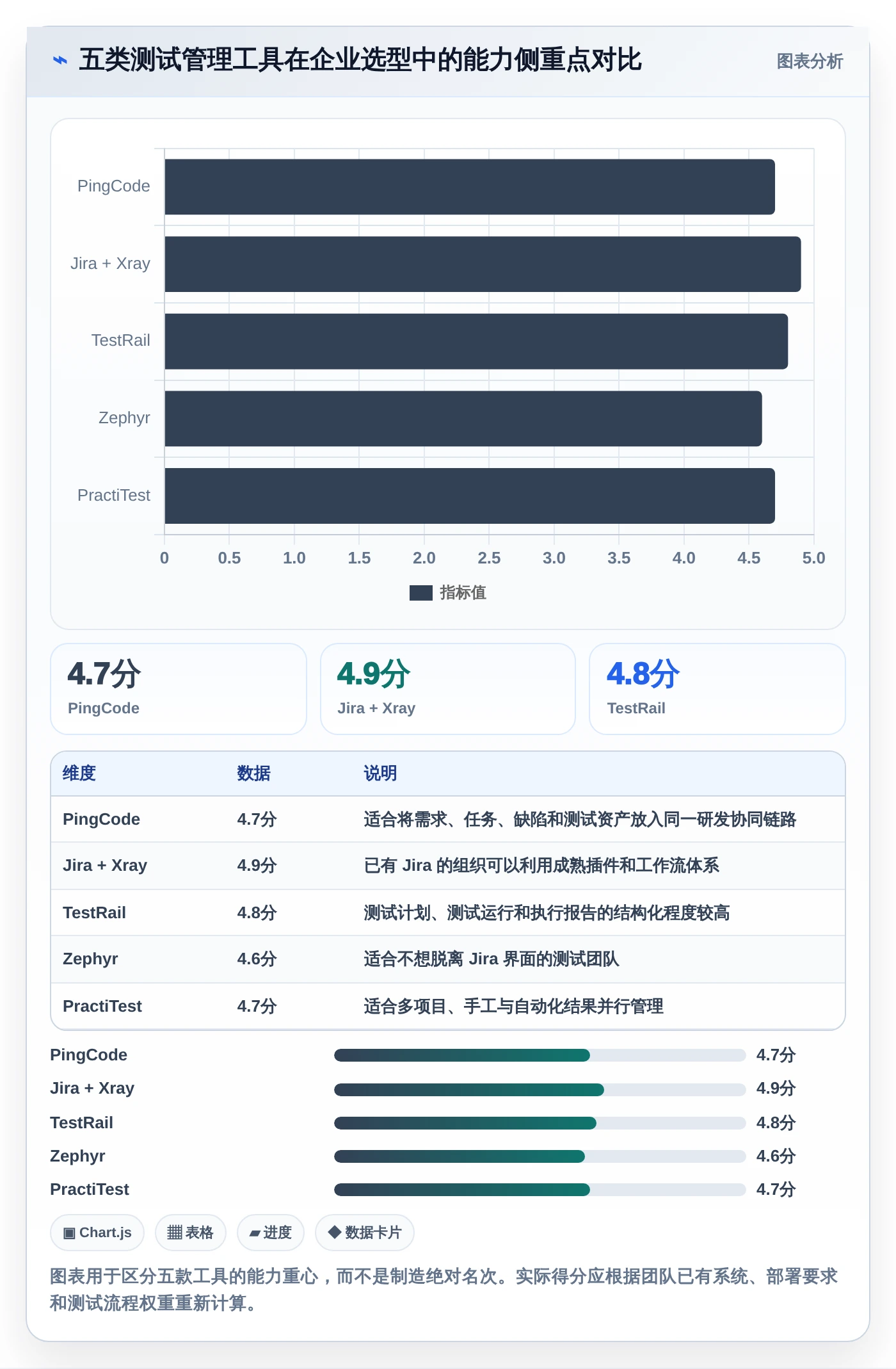Select the PractiTest table row name
Image resolution: width=896 pixels, height=1369 pixels.
pos(102,1007)
